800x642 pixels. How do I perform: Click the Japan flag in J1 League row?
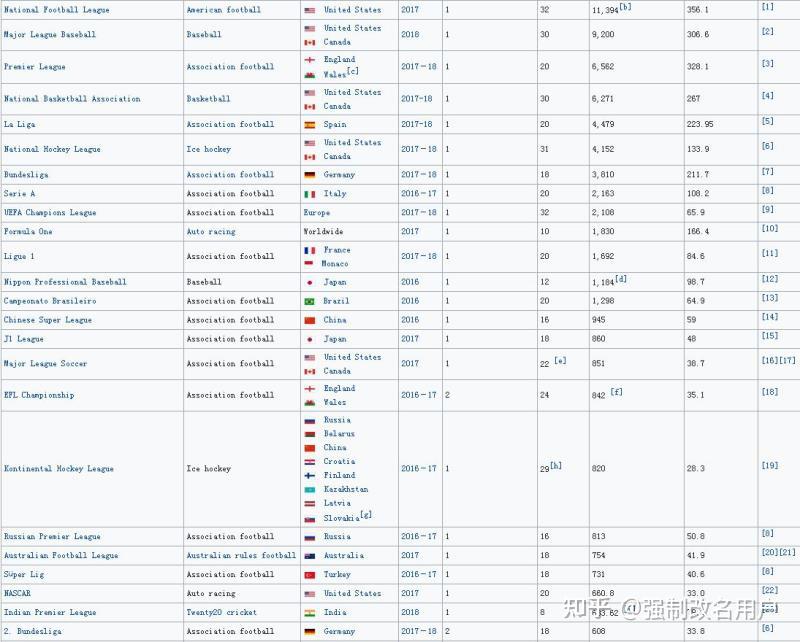(309, 339)
